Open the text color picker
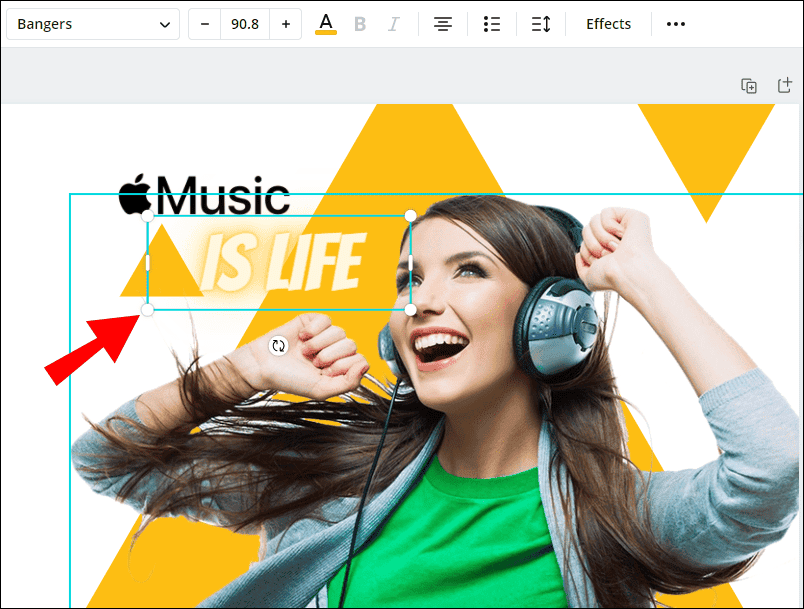804x609 pixels. click(325, 23)
